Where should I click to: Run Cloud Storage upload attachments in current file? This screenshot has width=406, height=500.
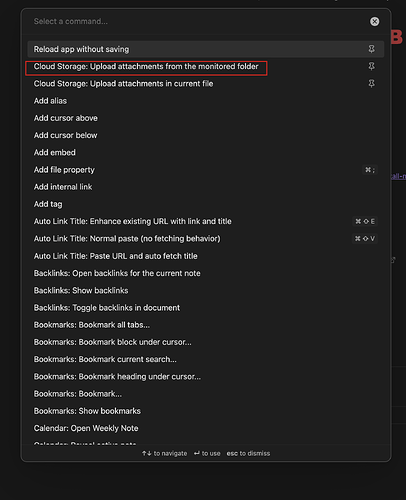206,84
